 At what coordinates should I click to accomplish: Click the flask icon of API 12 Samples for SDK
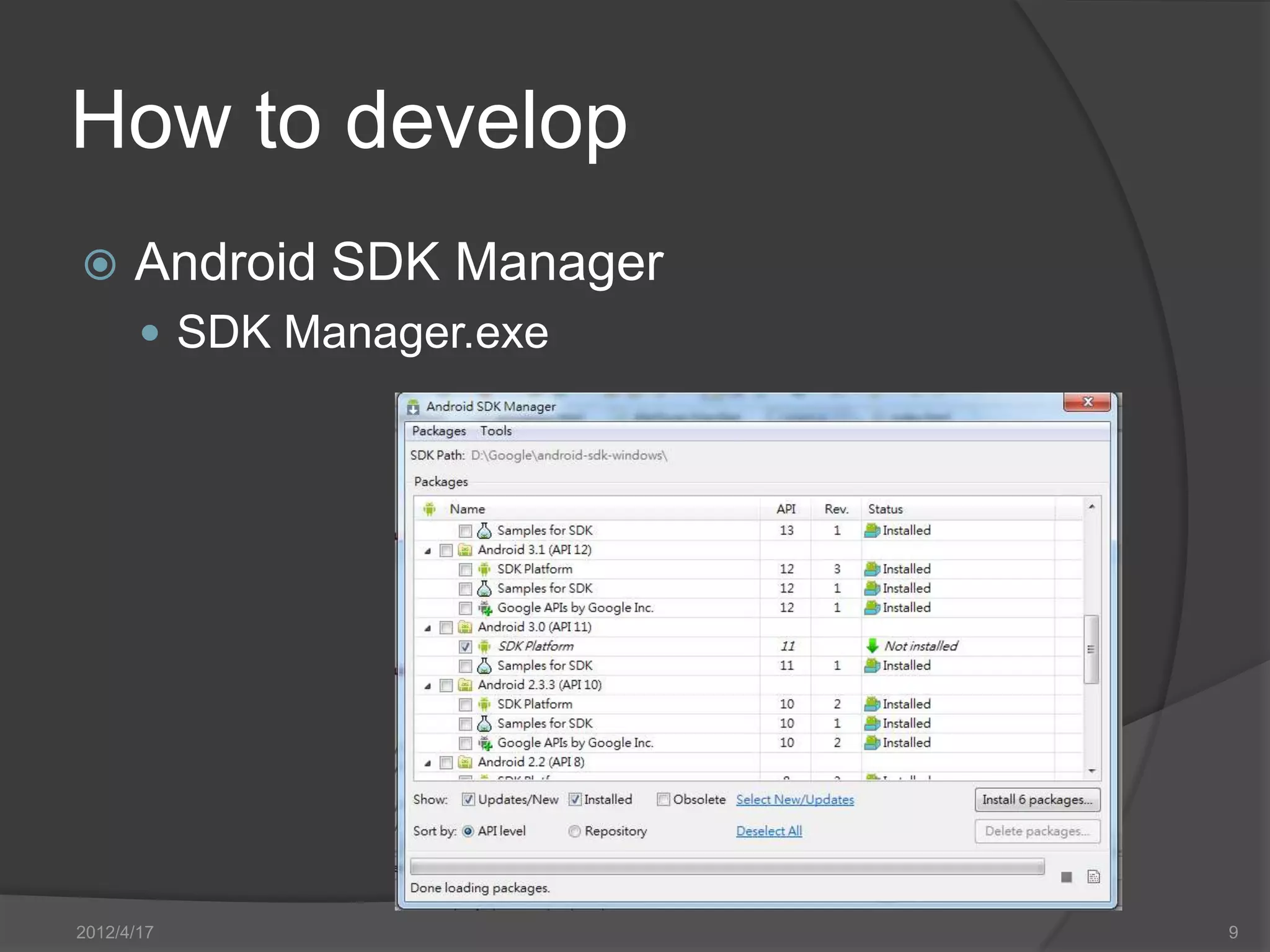click(x=484, y=588)
